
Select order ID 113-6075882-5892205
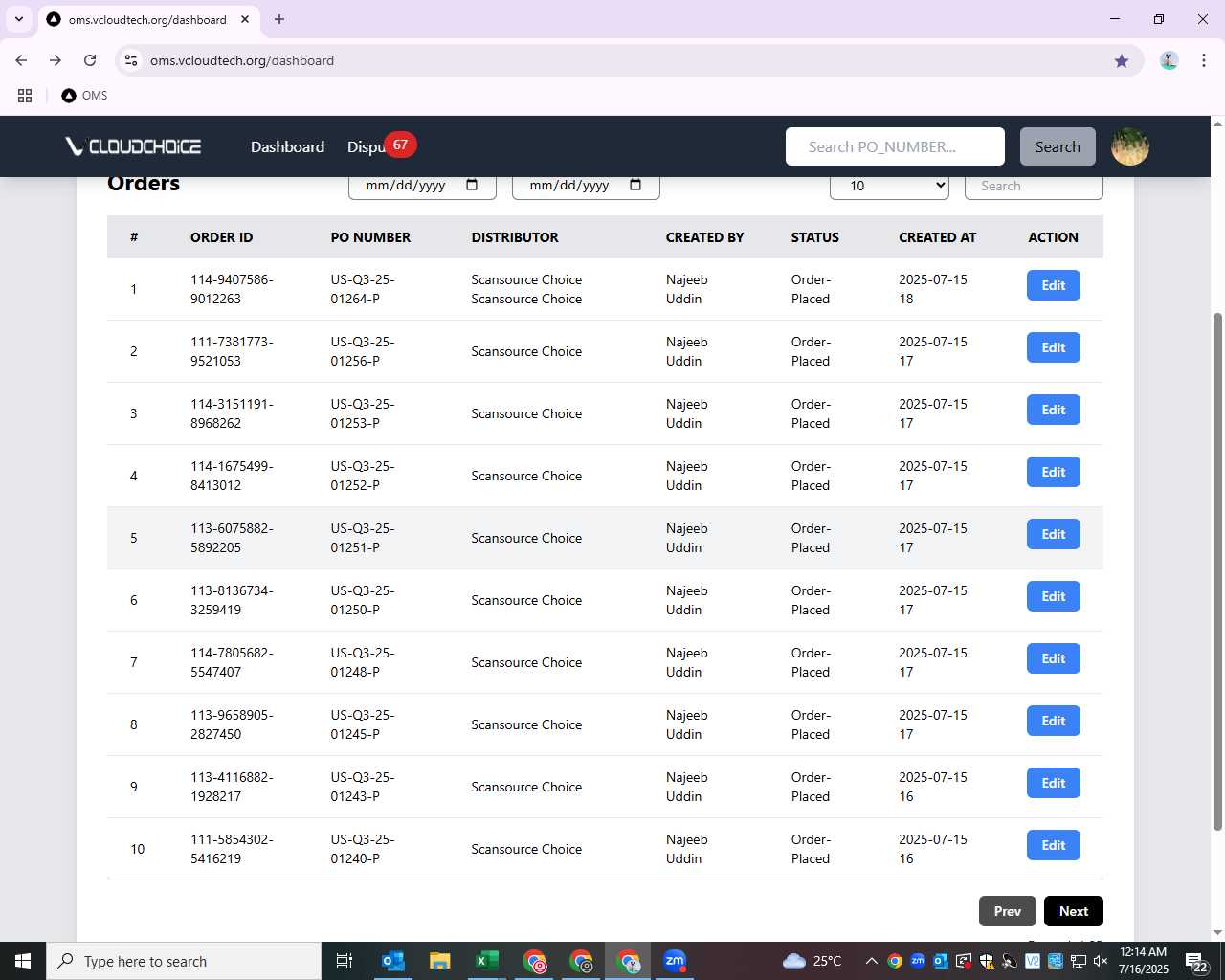pos(232,538)
